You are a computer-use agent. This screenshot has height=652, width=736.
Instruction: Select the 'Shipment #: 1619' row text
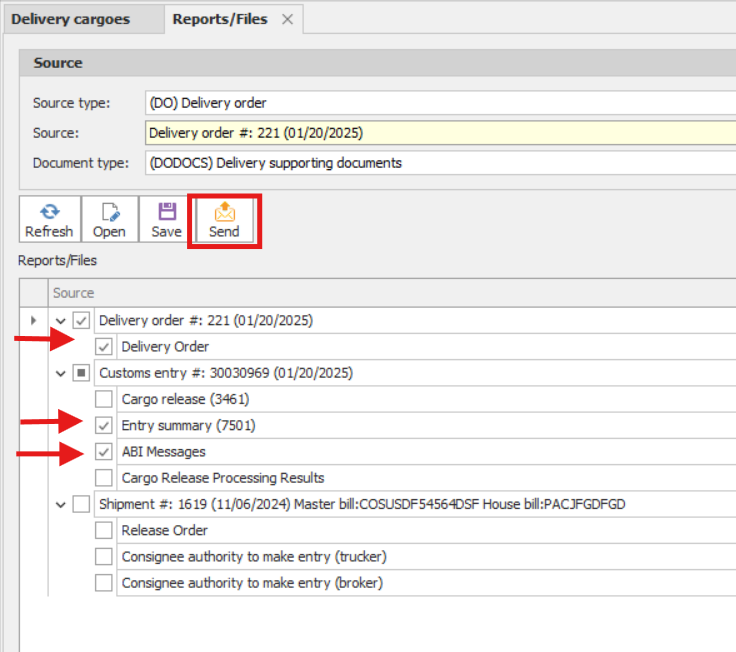(x=362, y=504)
